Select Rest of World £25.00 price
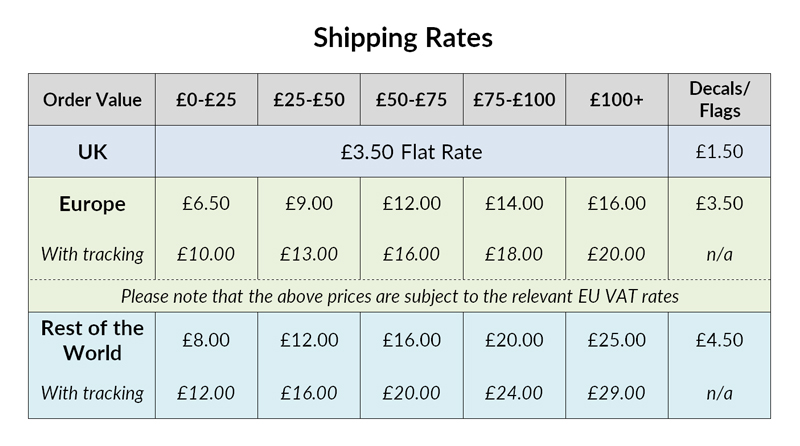This screenshot has height=446, width=800. pyautogui.click(x=616, y=340)
